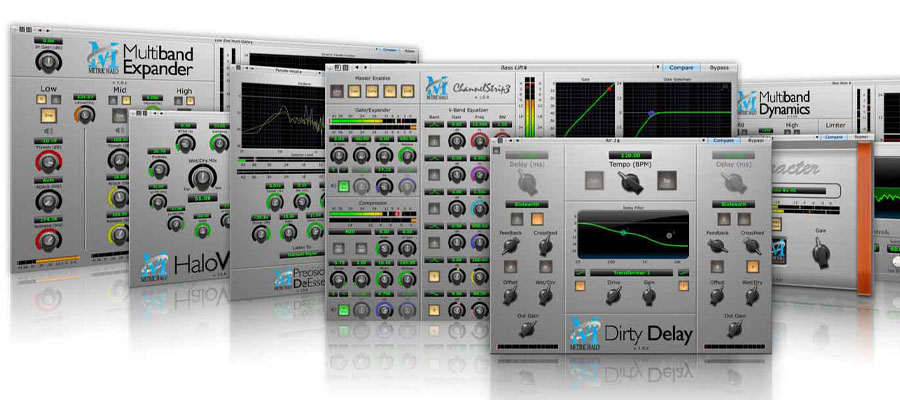Open the Transformer 2 character dropdown

pos(631,273)
